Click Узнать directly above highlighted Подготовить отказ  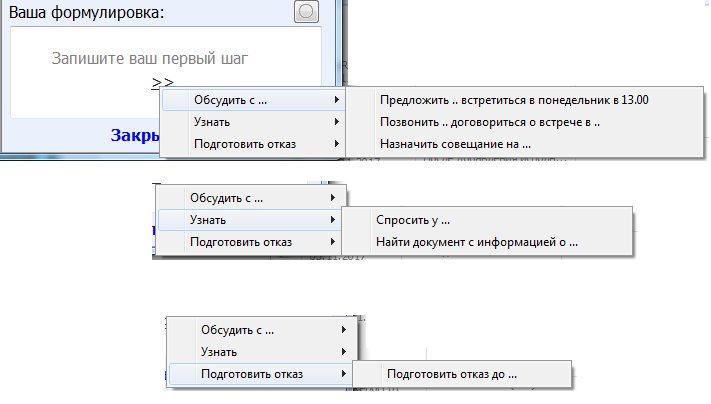(219, 352)
